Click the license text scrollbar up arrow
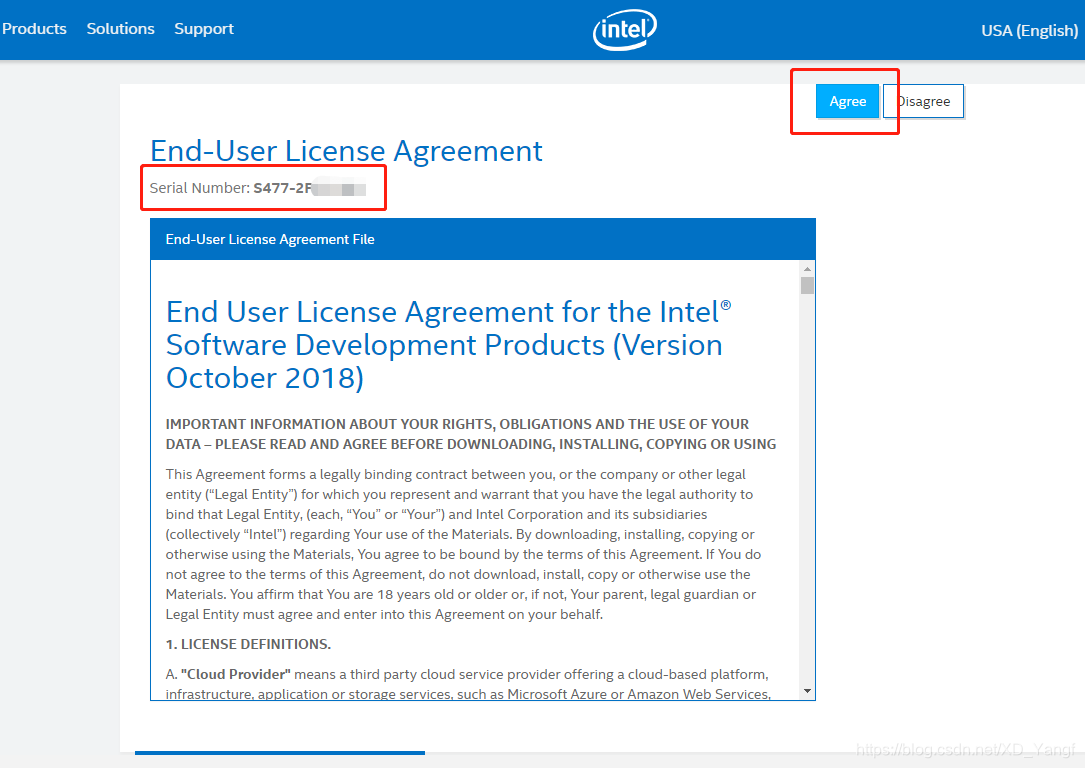Viewport: 1085px width, 768px height. (808, 269)
